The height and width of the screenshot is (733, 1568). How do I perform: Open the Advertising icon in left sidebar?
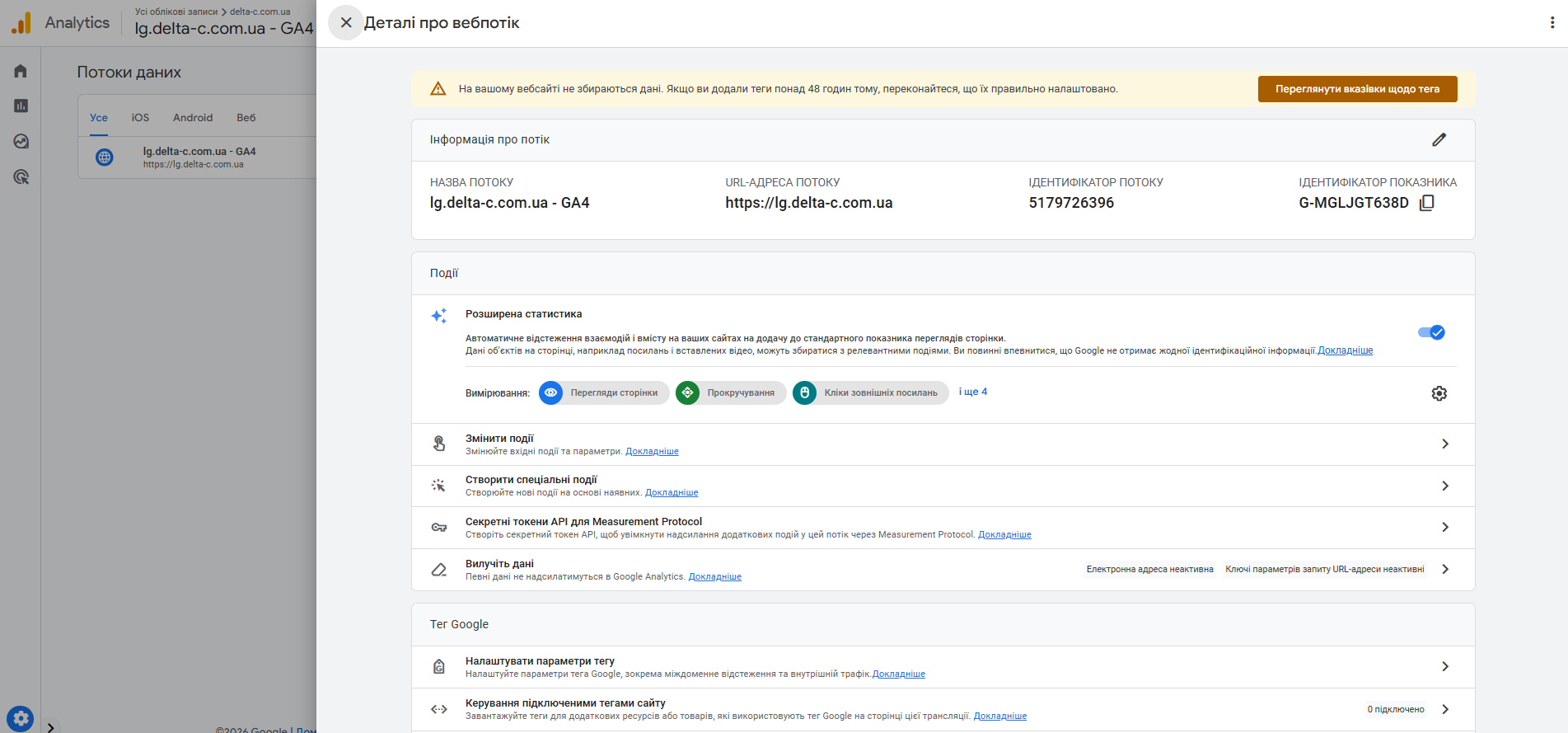[x=21, y=176]
